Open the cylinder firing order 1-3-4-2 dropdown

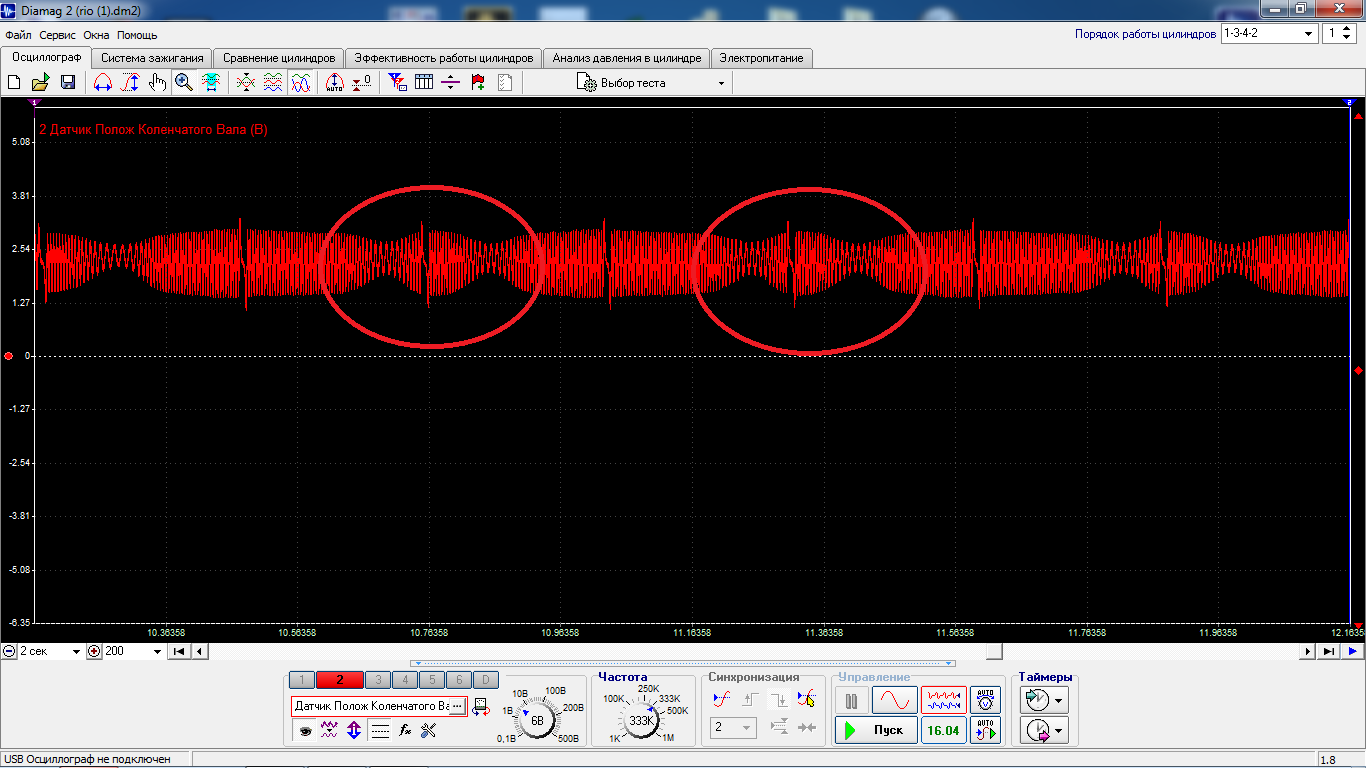pyautogui.click(x=1268, y=33)
